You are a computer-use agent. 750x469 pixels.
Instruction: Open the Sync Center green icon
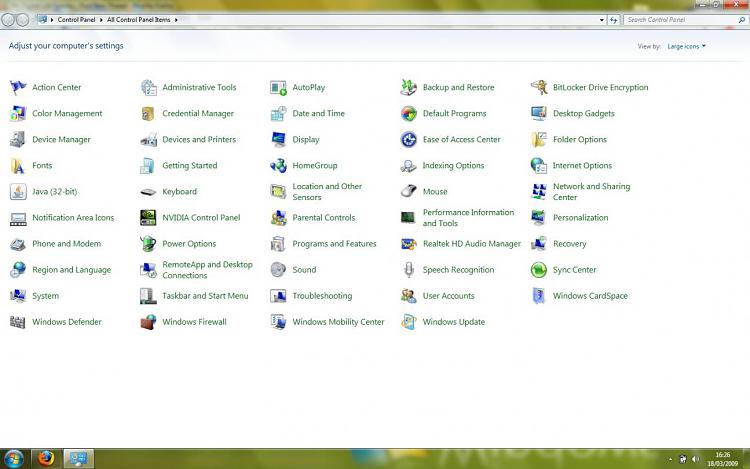[x=539, y=270]
